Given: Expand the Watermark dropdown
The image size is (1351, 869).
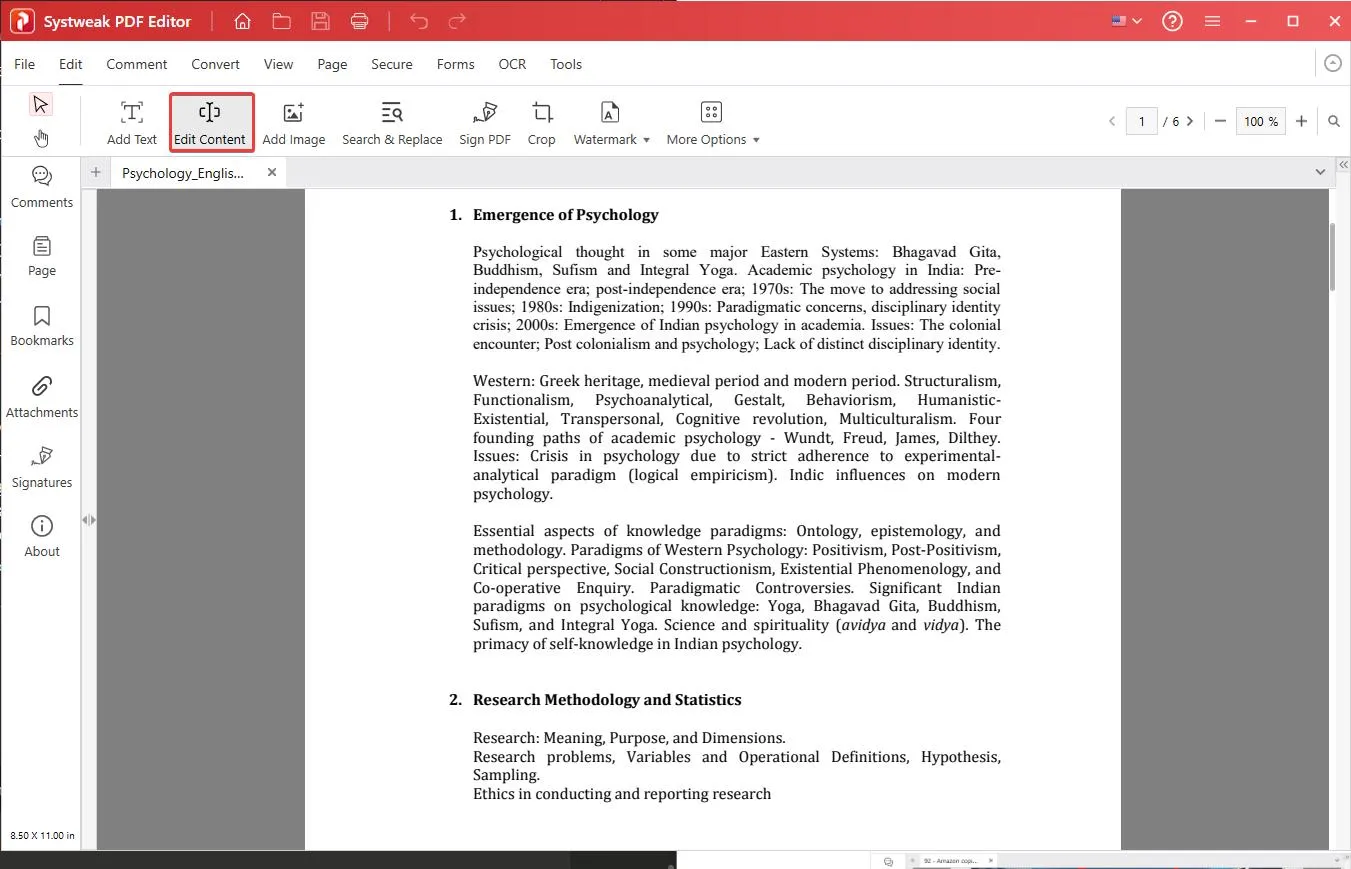Looking at the screenshot, I should click(612, 123).
